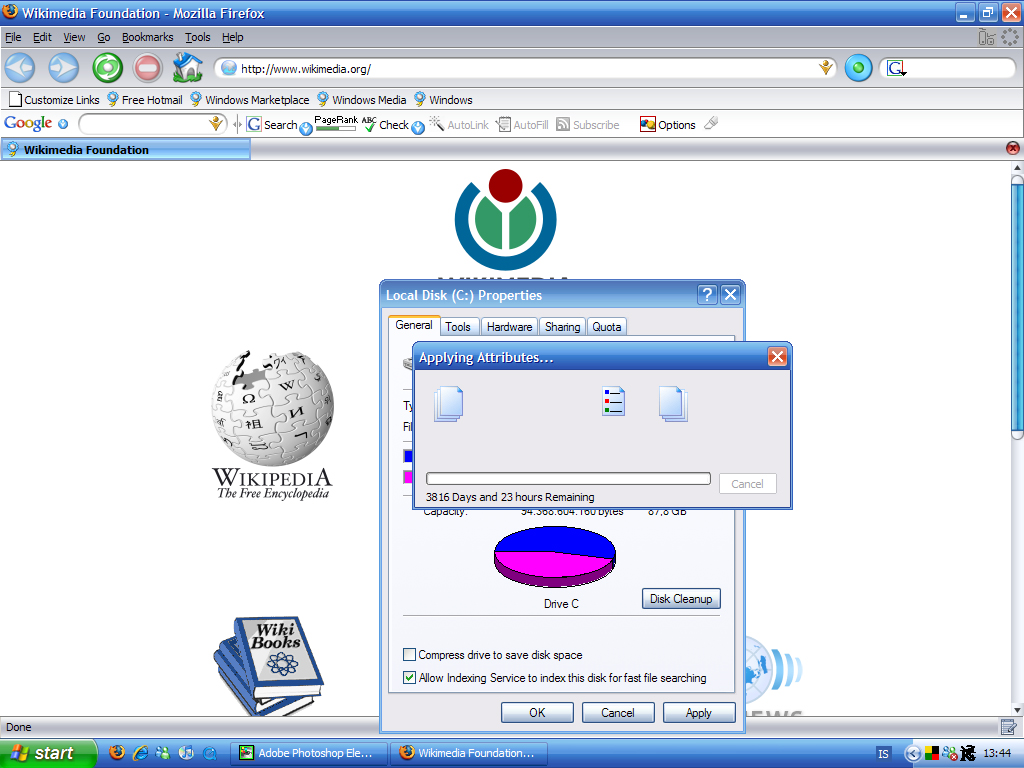This screenshot has height=768, width=1024.
Task: Open the Wikipedia globe link
Action: [x=272, y=424]
